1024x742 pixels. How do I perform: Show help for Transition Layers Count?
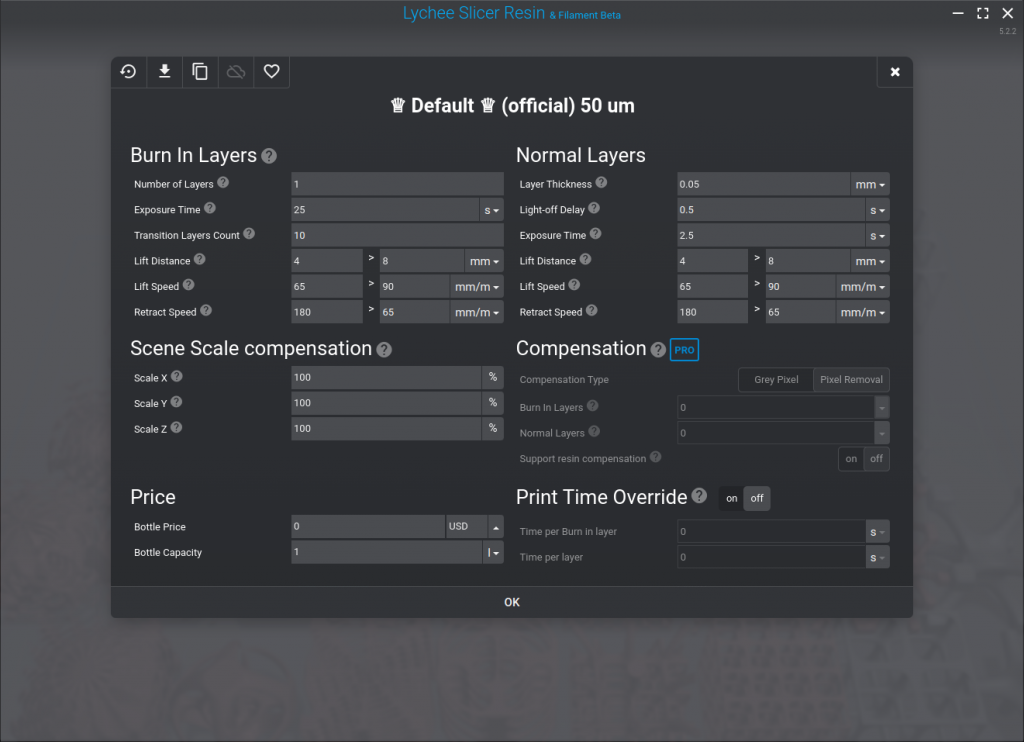[x=249, y=234]
